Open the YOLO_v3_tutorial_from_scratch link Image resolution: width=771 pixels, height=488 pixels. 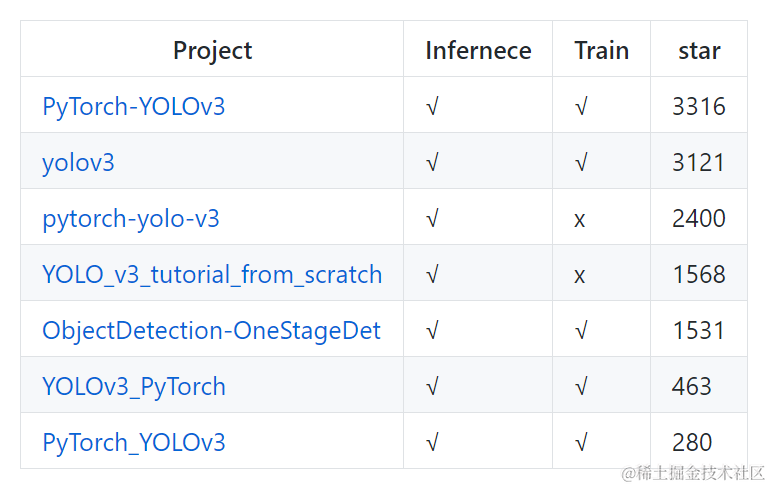212,274
